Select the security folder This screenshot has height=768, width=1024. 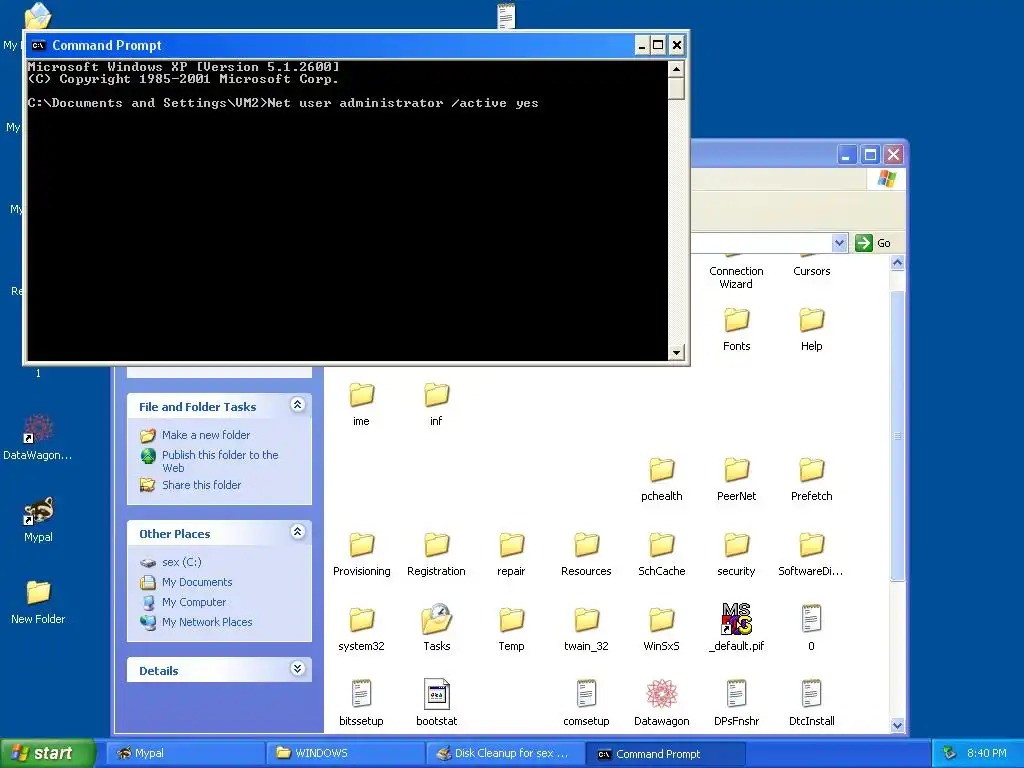click(x=737, y=554)
